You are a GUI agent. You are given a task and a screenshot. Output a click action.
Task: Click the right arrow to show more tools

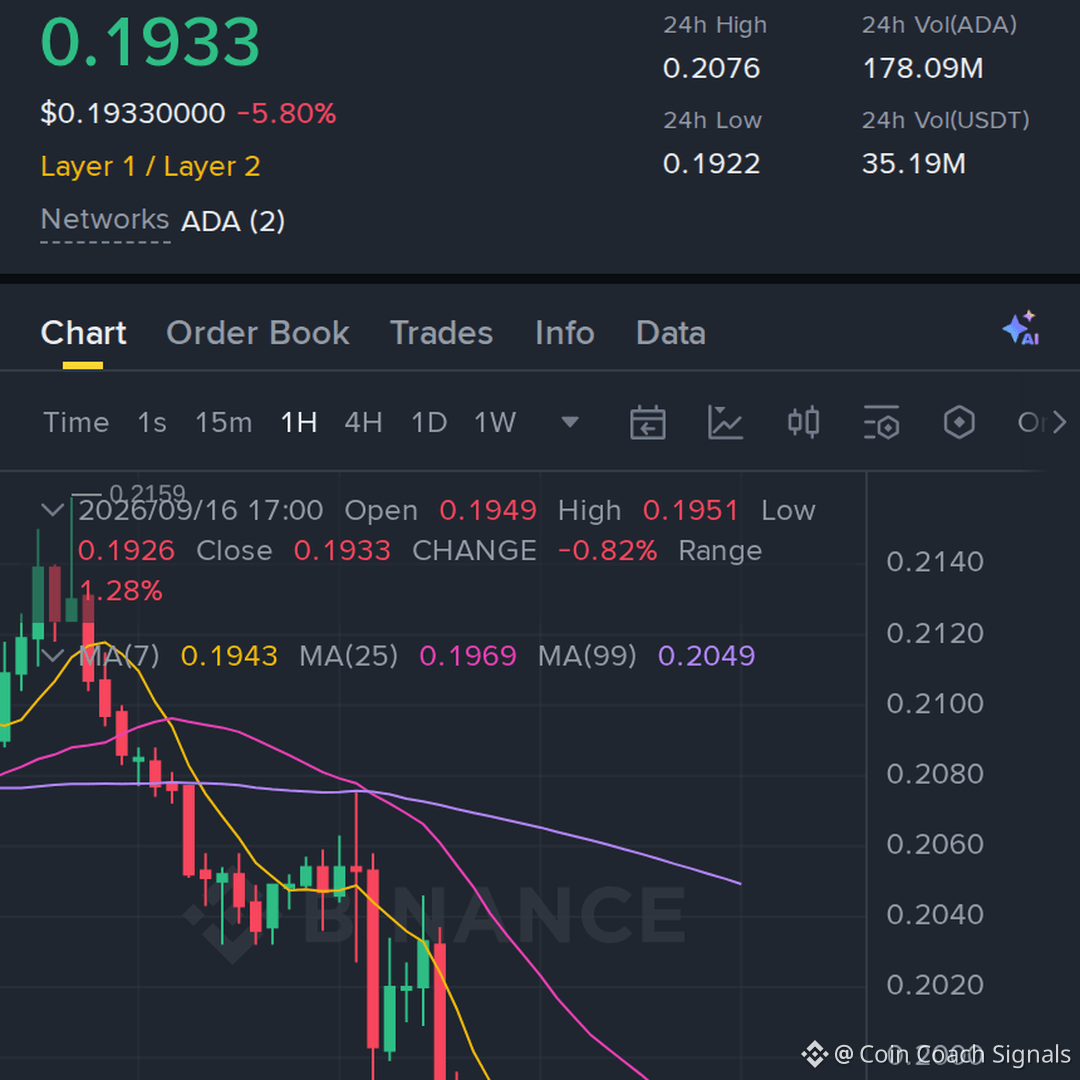pos(1059,422)
